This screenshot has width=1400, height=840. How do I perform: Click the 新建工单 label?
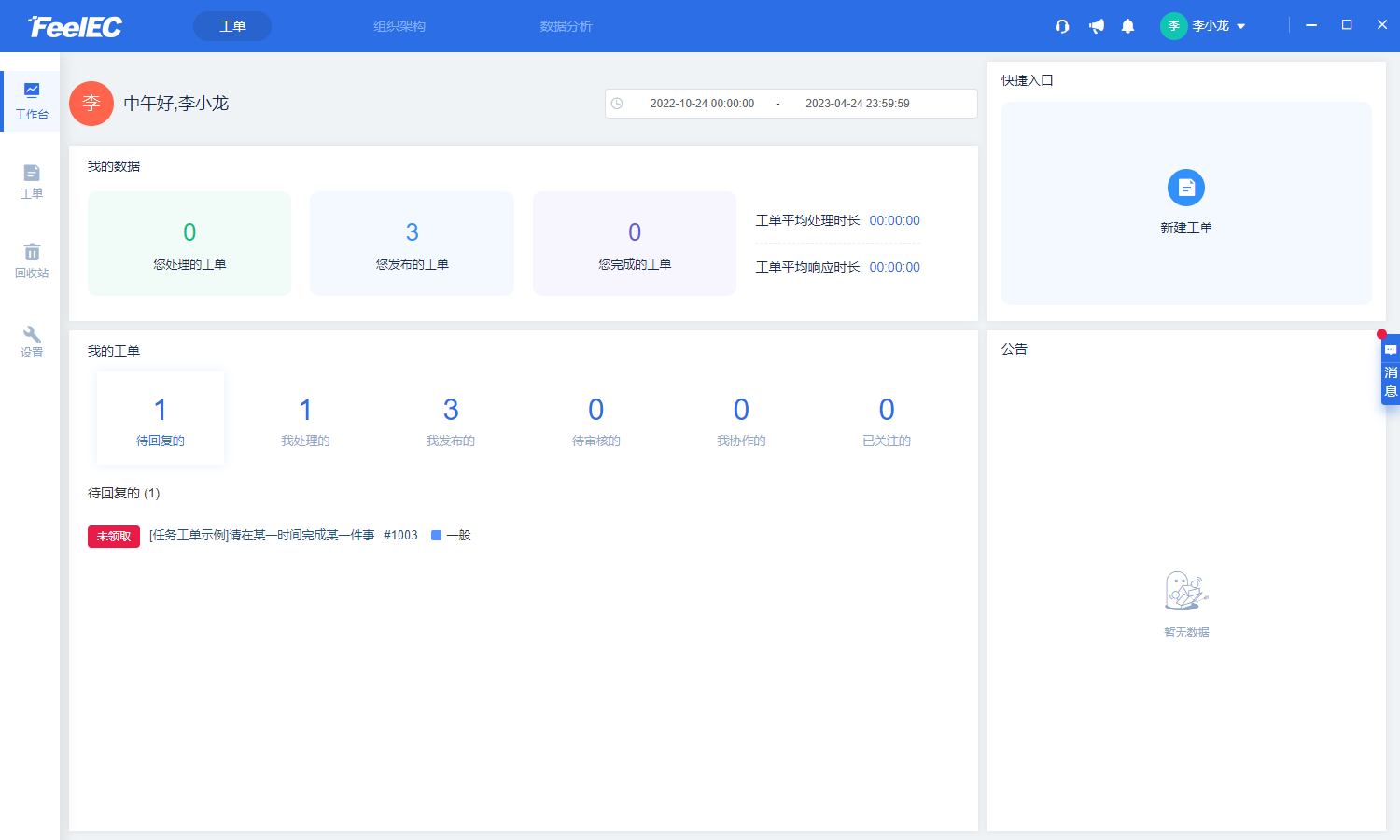click(1186, 228)
